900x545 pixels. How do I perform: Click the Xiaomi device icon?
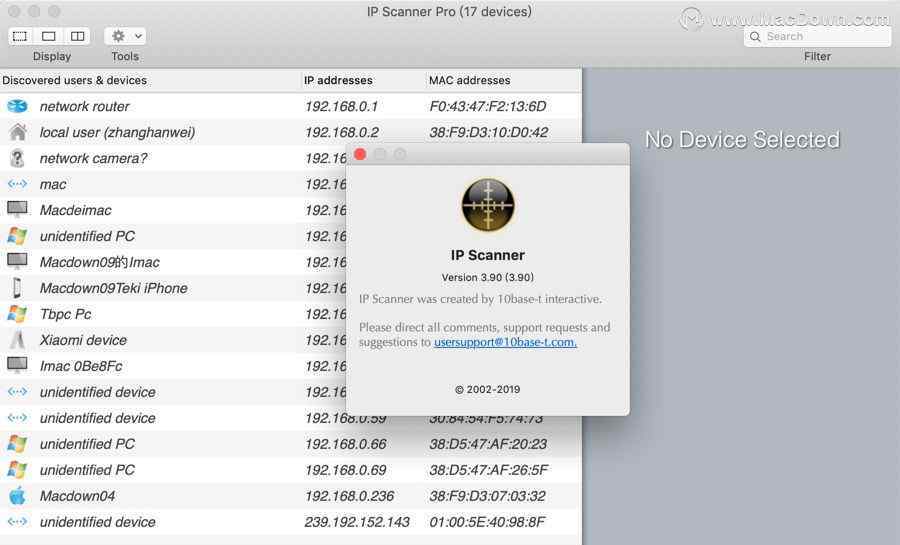(17, 340)
